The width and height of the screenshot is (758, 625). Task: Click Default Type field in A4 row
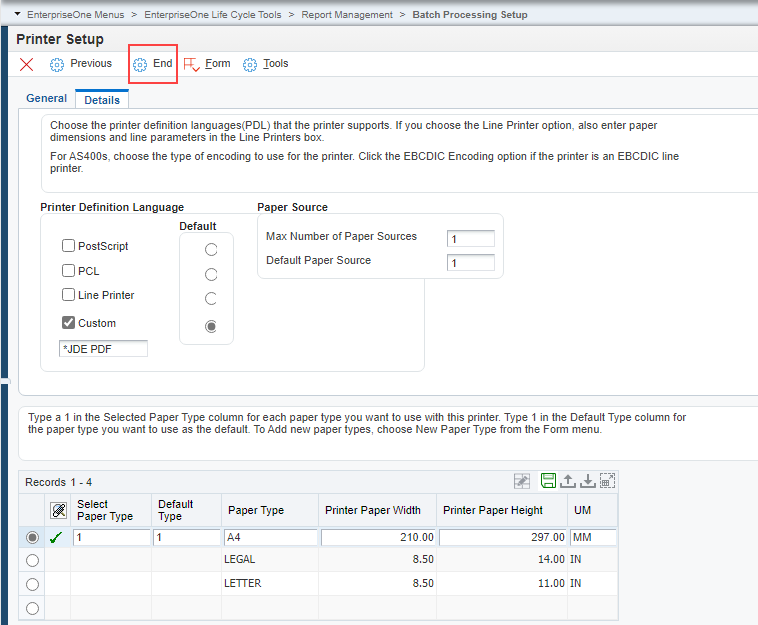click(187, 537)
